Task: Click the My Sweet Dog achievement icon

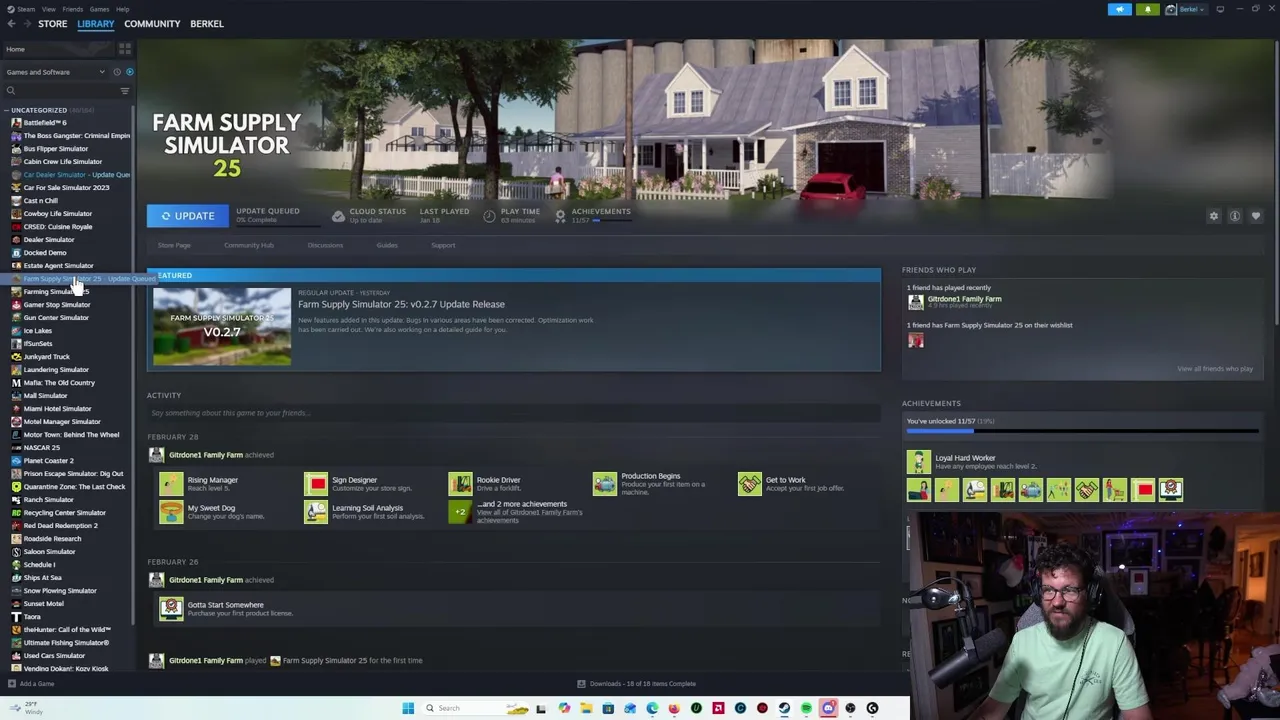Action: point(171,512)
